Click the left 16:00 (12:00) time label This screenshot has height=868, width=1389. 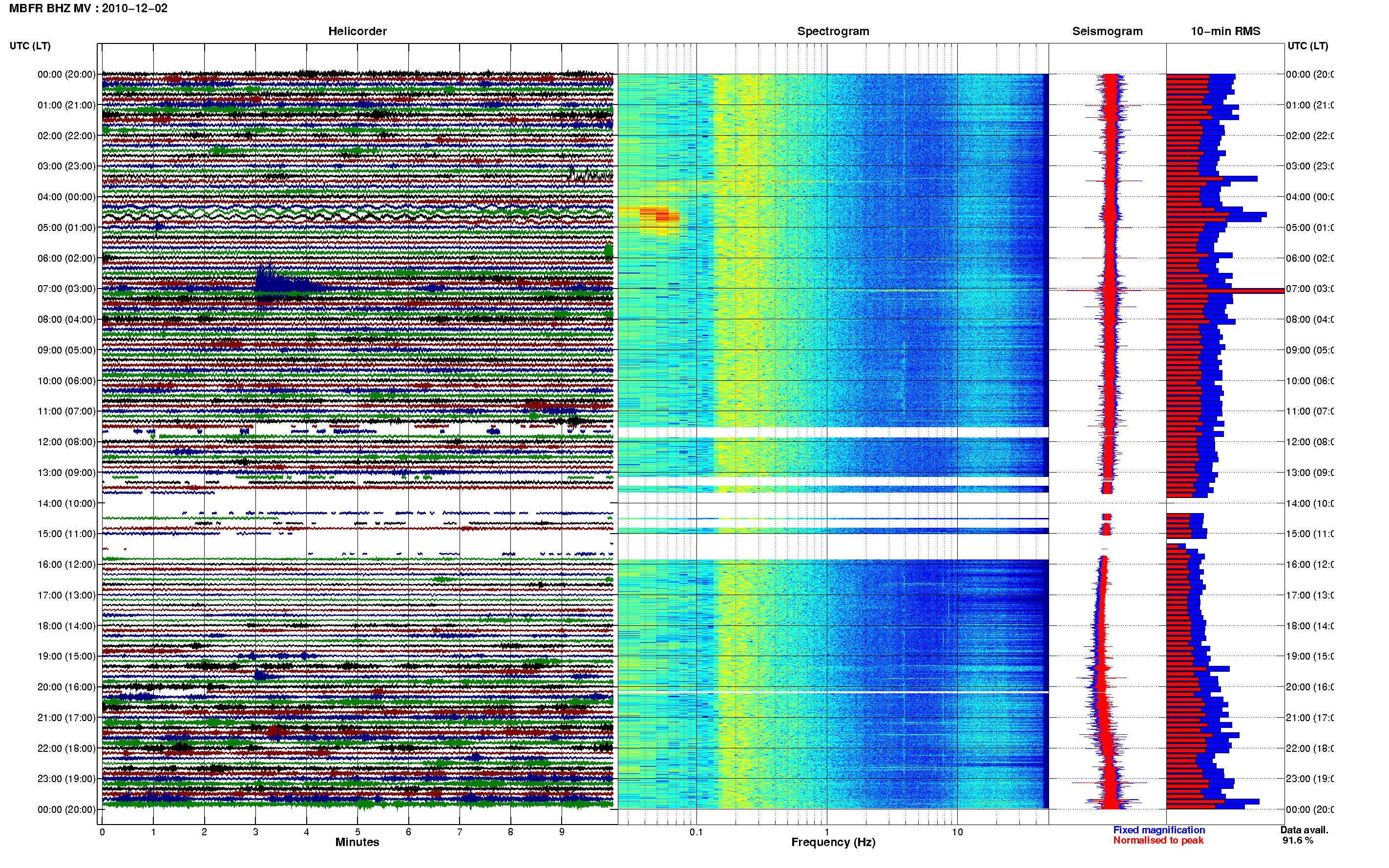(66, 564)
